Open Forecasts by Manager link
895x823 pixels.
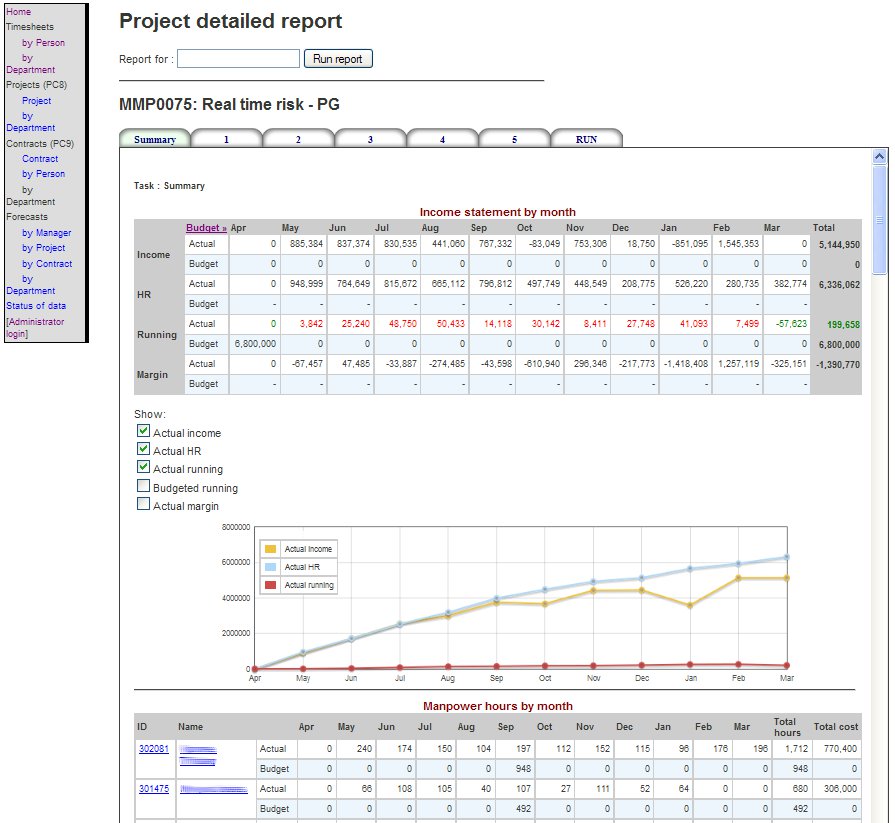coord(46,233)
